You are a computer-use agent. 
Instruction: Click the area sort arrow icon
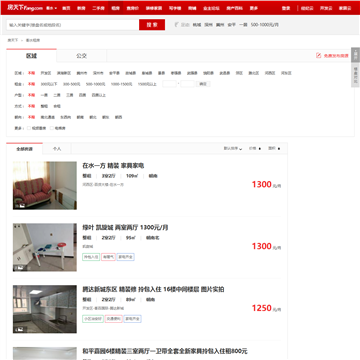279,149
